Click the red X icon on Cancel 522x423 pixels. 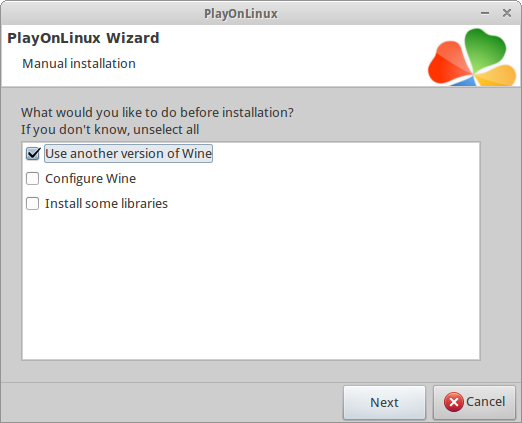point(453,402)
